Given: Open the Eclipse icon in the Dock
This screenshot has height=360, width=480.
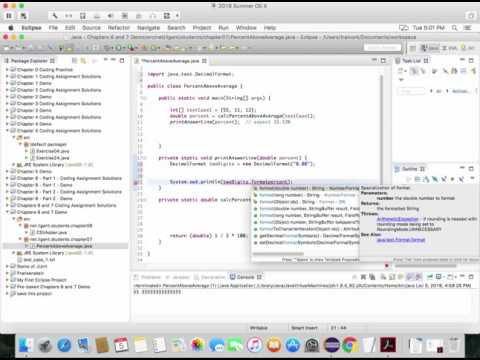Looking at the screenshot, I should tap(332, 345).
